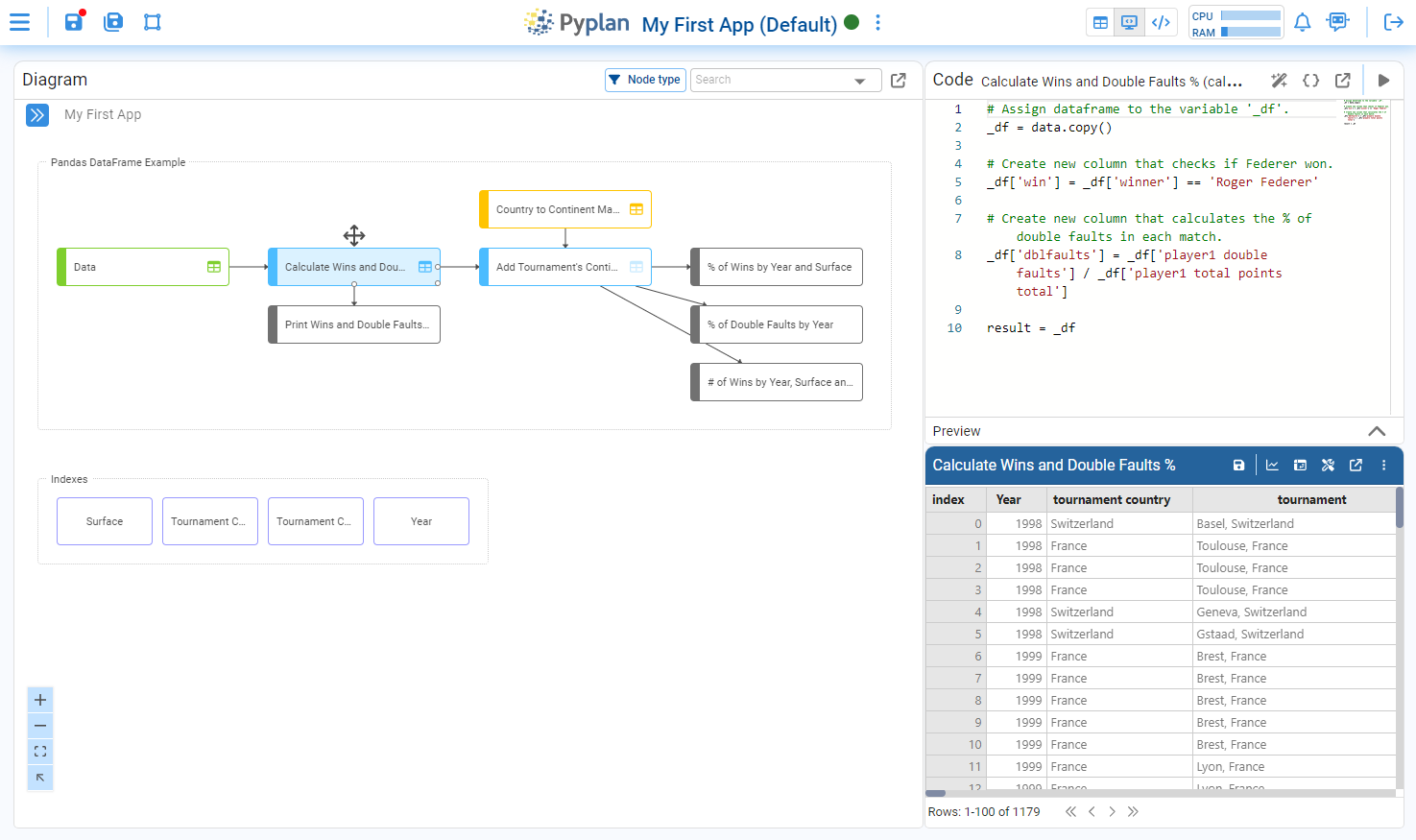Collapse the Preview section chevron

point(1377,431)
